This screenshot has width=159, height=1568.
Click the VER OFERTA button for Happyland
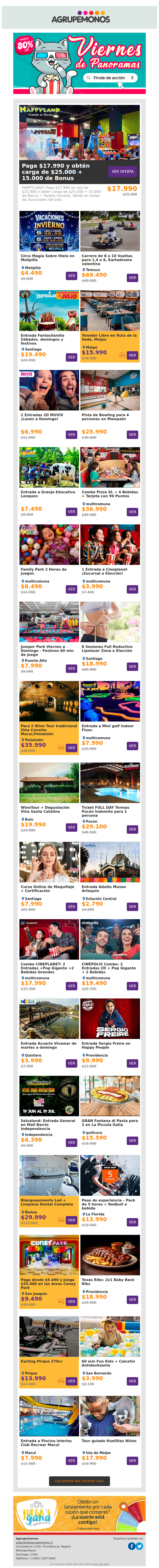[122, 172]
